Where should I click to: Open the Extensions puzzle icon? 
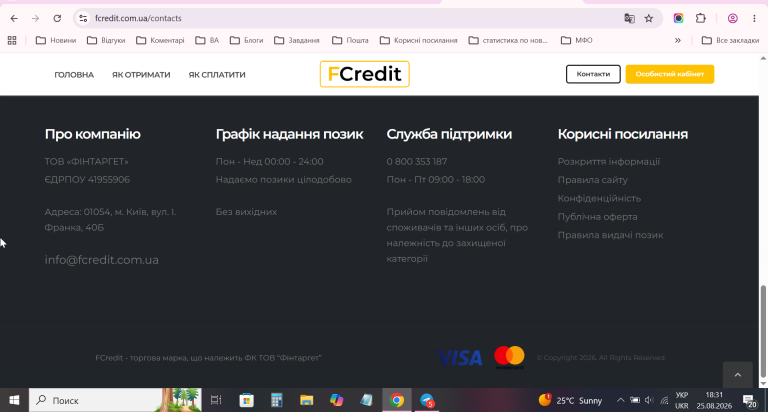pyautogui.click(x=700, y=18)
